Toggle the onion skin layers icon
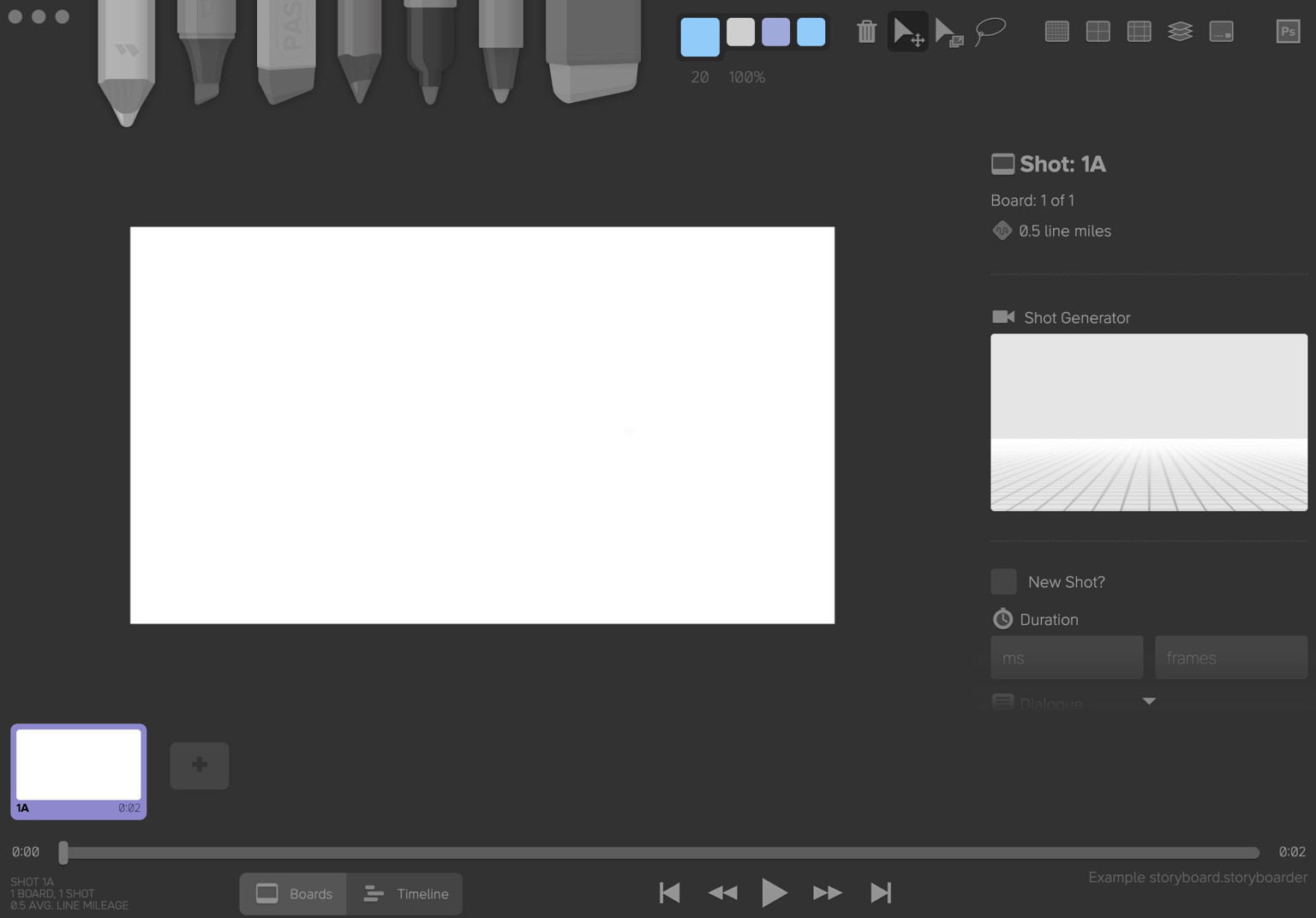Image resolution: width=1316 pixels, height=918 pixels. click(x=1180, y=31)
